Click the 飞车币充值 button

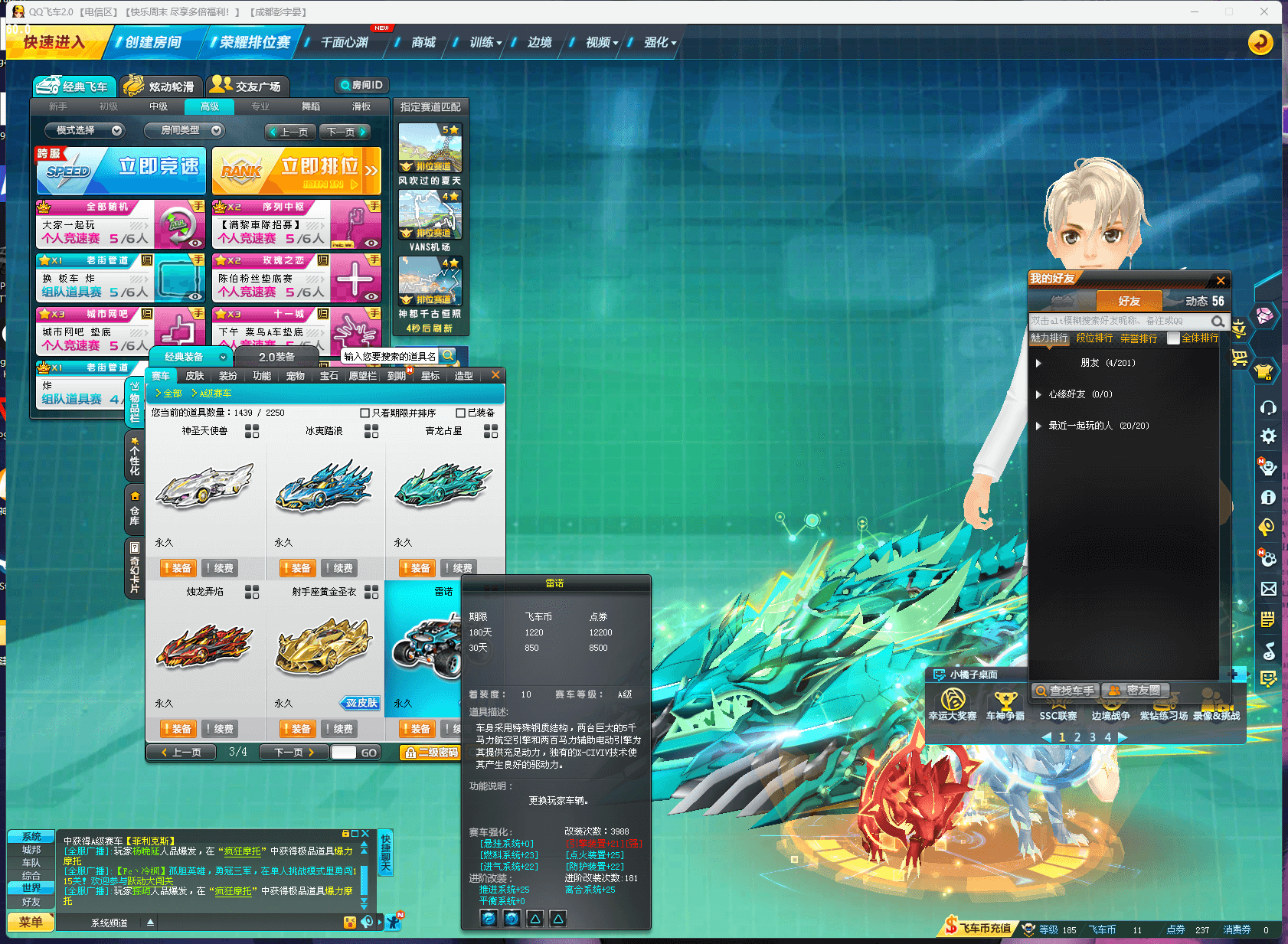pos(978,929)
